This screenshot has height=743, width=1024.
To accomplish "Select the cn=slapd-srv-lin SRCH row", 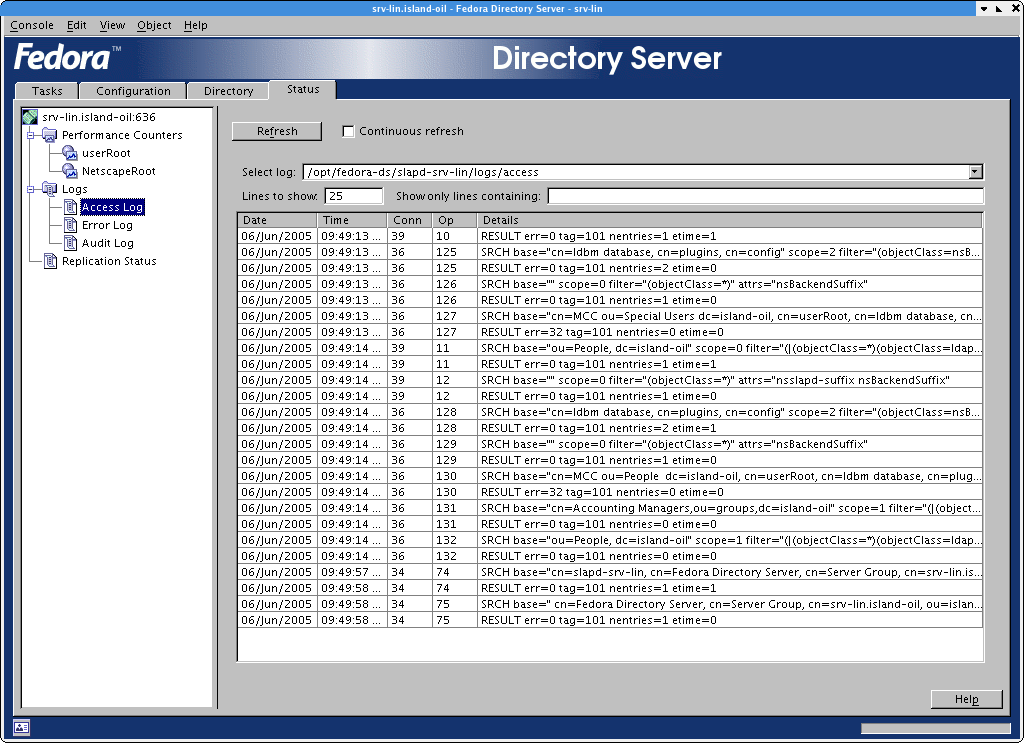I will coord(610,573).
